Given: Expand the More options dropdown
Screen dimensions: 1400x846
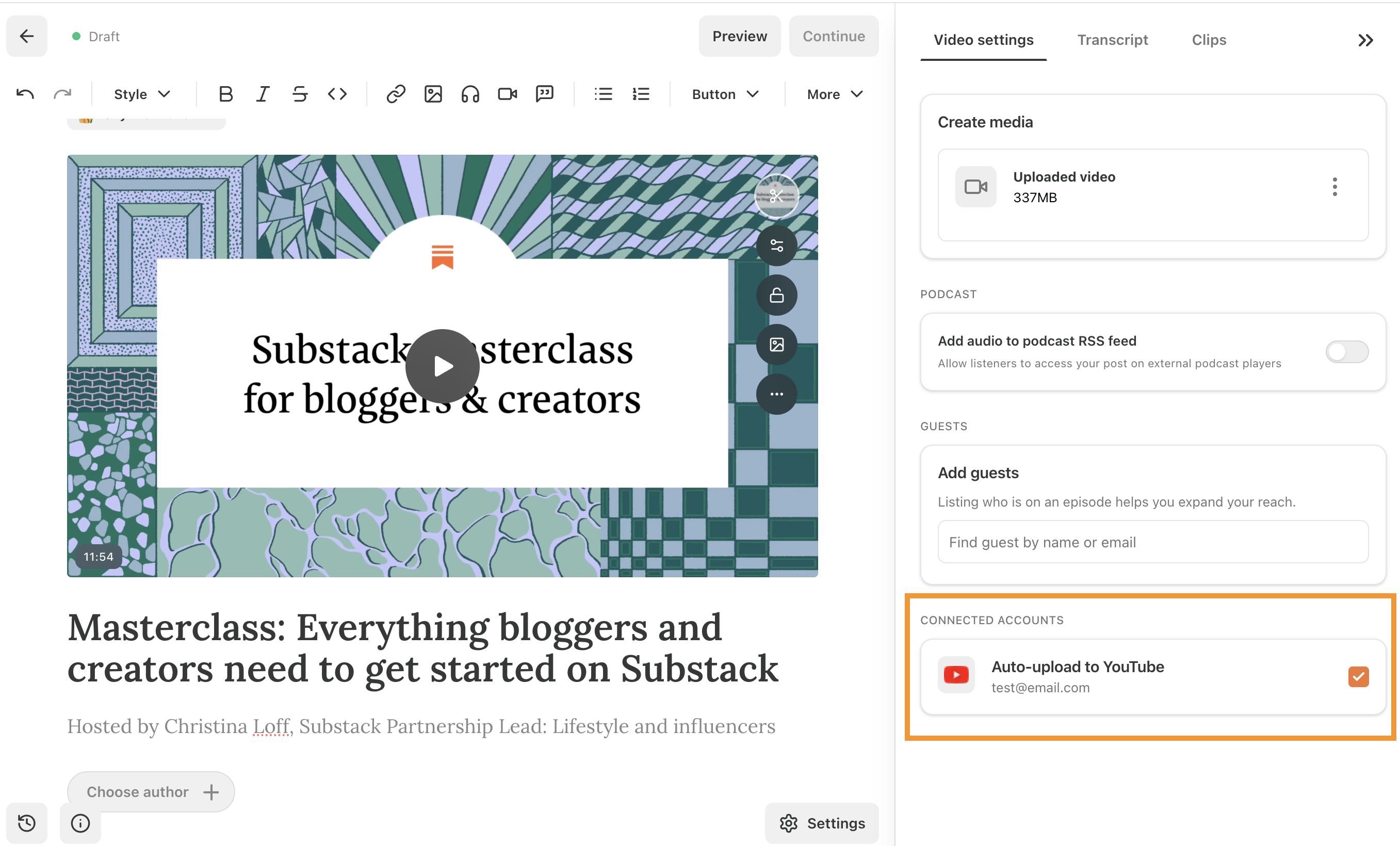Looking at the screenshot, I should pyautogui.click(x=833, y=95).
